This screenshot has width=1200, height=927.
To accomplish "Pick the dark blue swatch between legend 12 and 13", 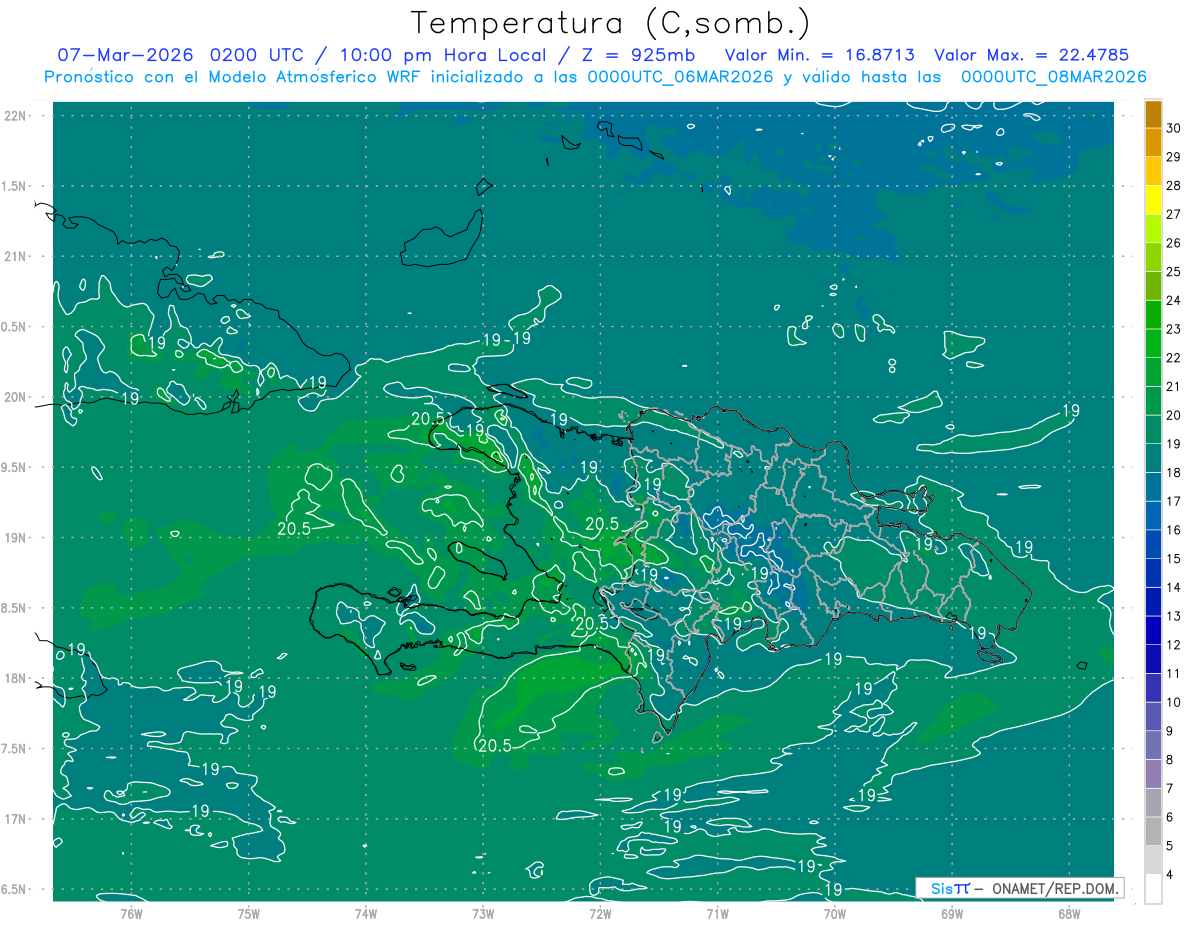I will (1153, 631).
